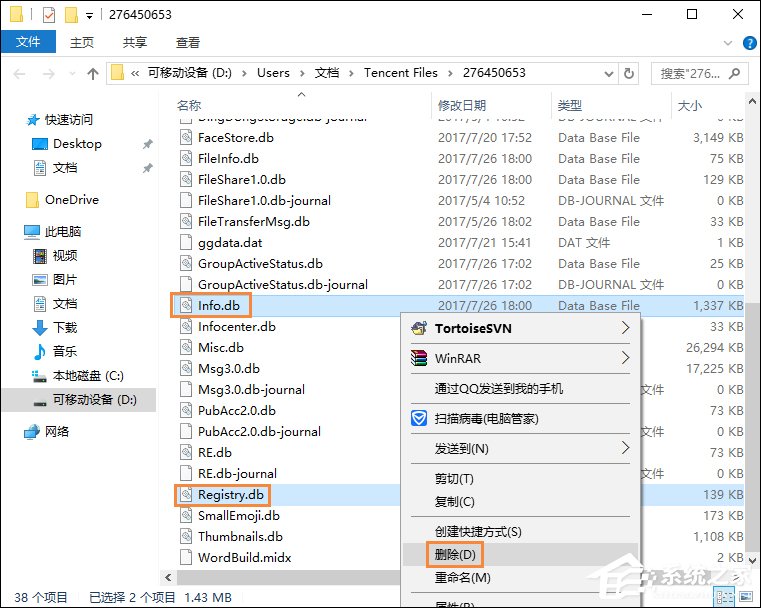This screenshot has height=608, width=761.
Task: Click the Desktop folder icon in Quick access
Action: coord(40,144)
